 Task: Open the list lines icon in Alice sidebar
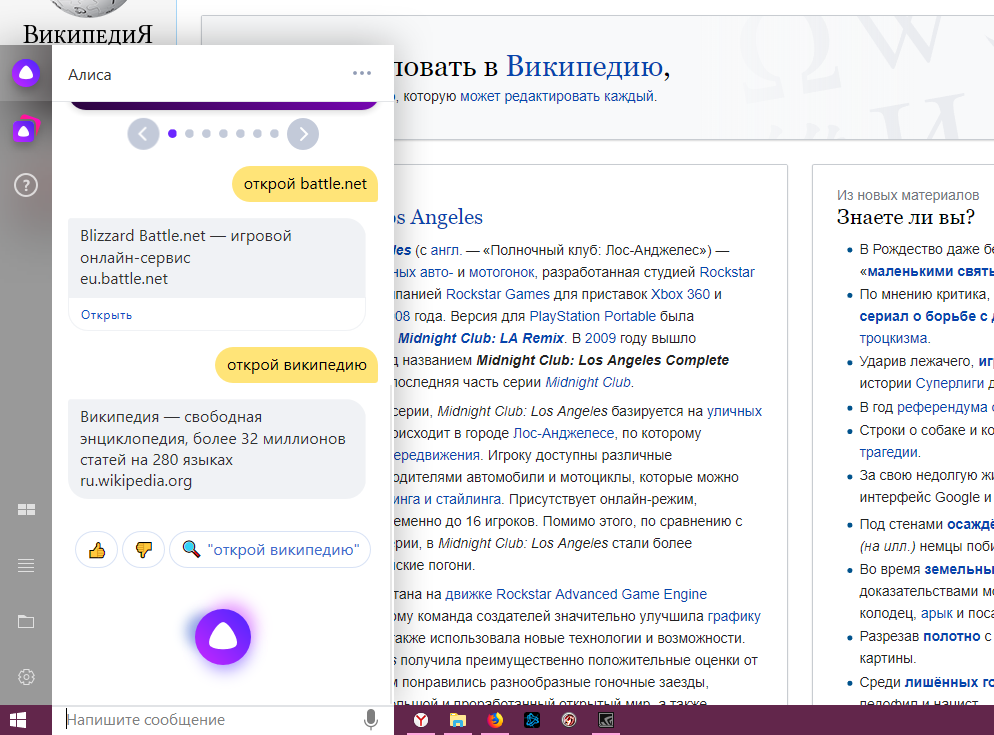(26, 565)
